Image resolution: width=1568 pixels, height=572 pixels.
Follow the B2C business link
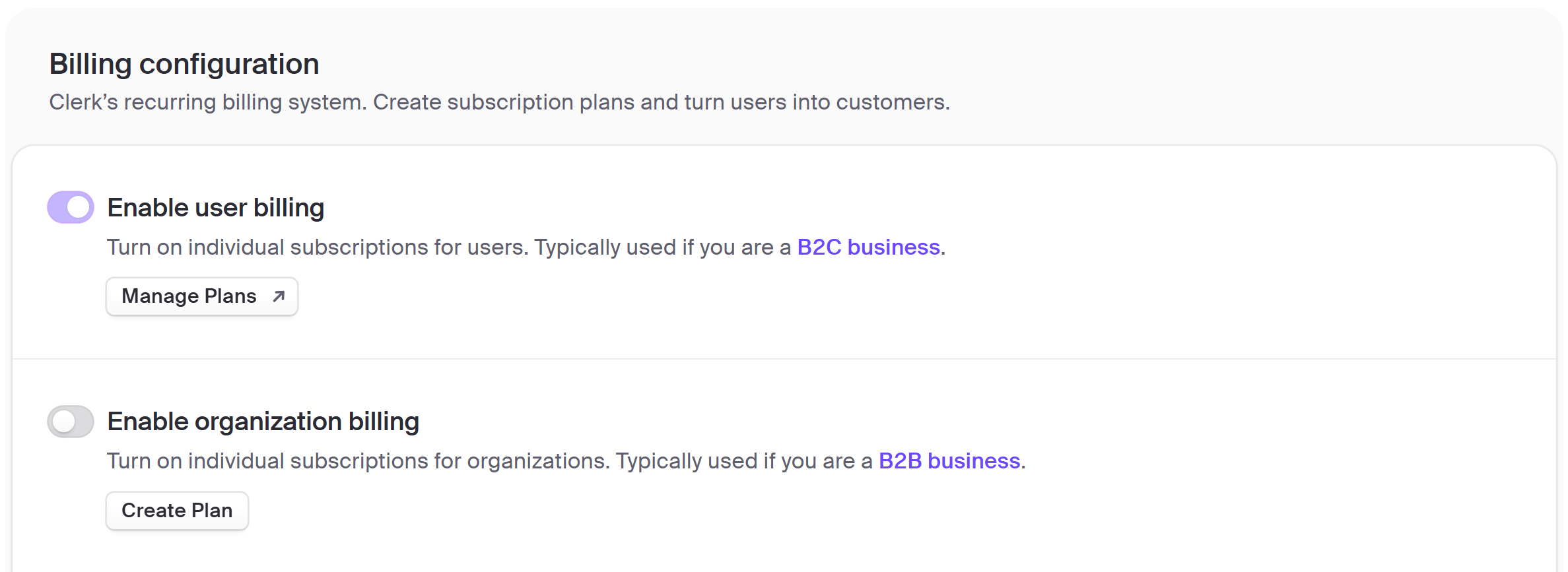point(868,247)
